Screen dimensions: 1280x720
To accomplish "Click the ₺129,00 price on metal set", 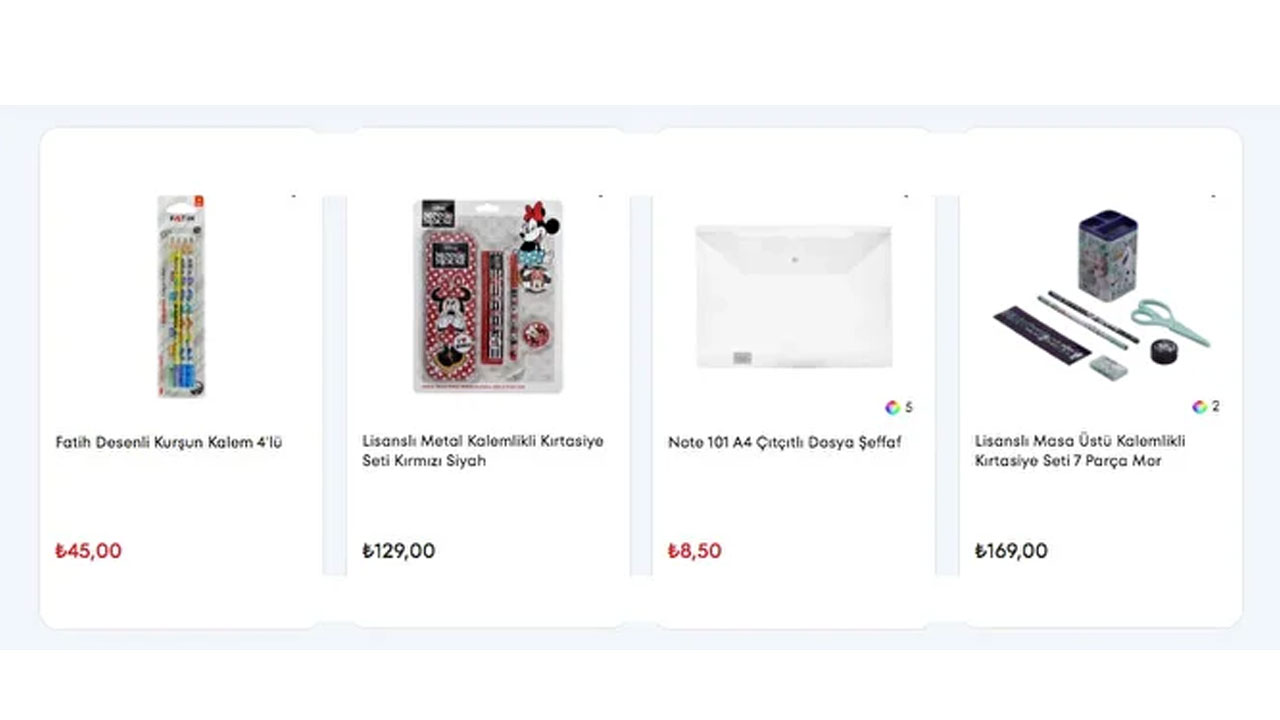I will pos(398,551).
